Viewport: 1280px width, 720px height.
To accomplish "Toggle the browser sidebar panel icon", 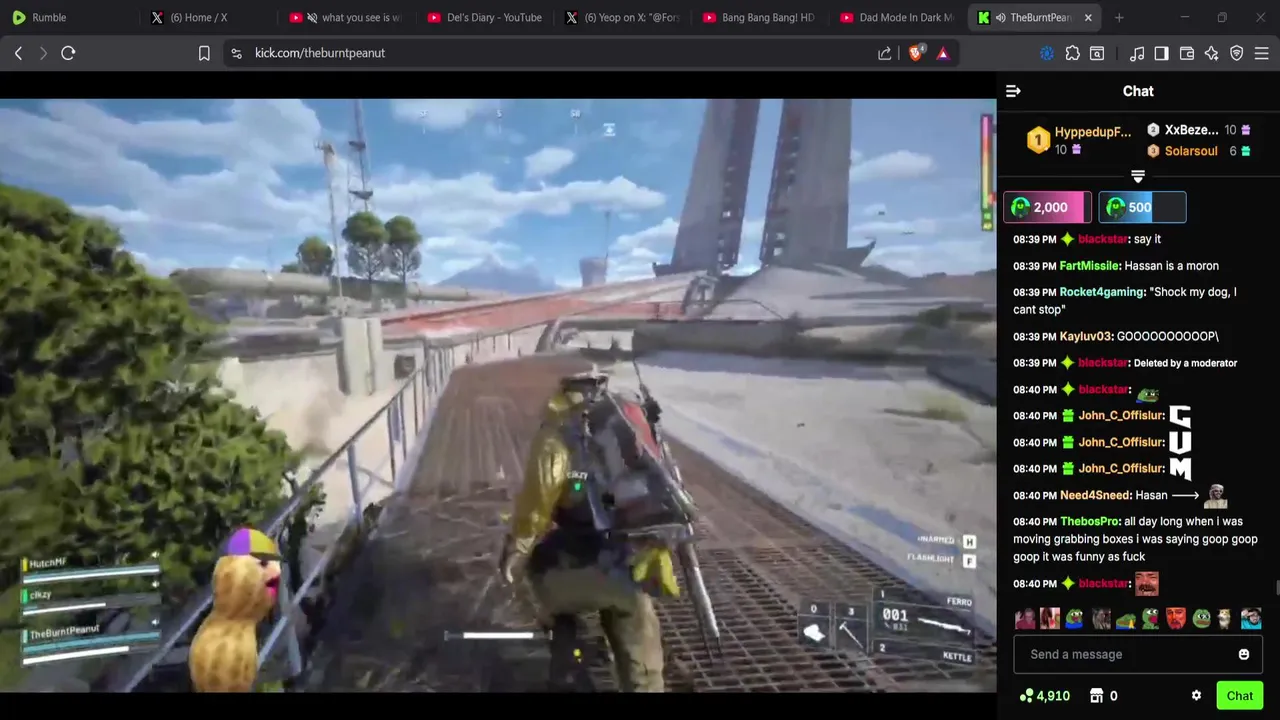I will [x=1161, y=53].
